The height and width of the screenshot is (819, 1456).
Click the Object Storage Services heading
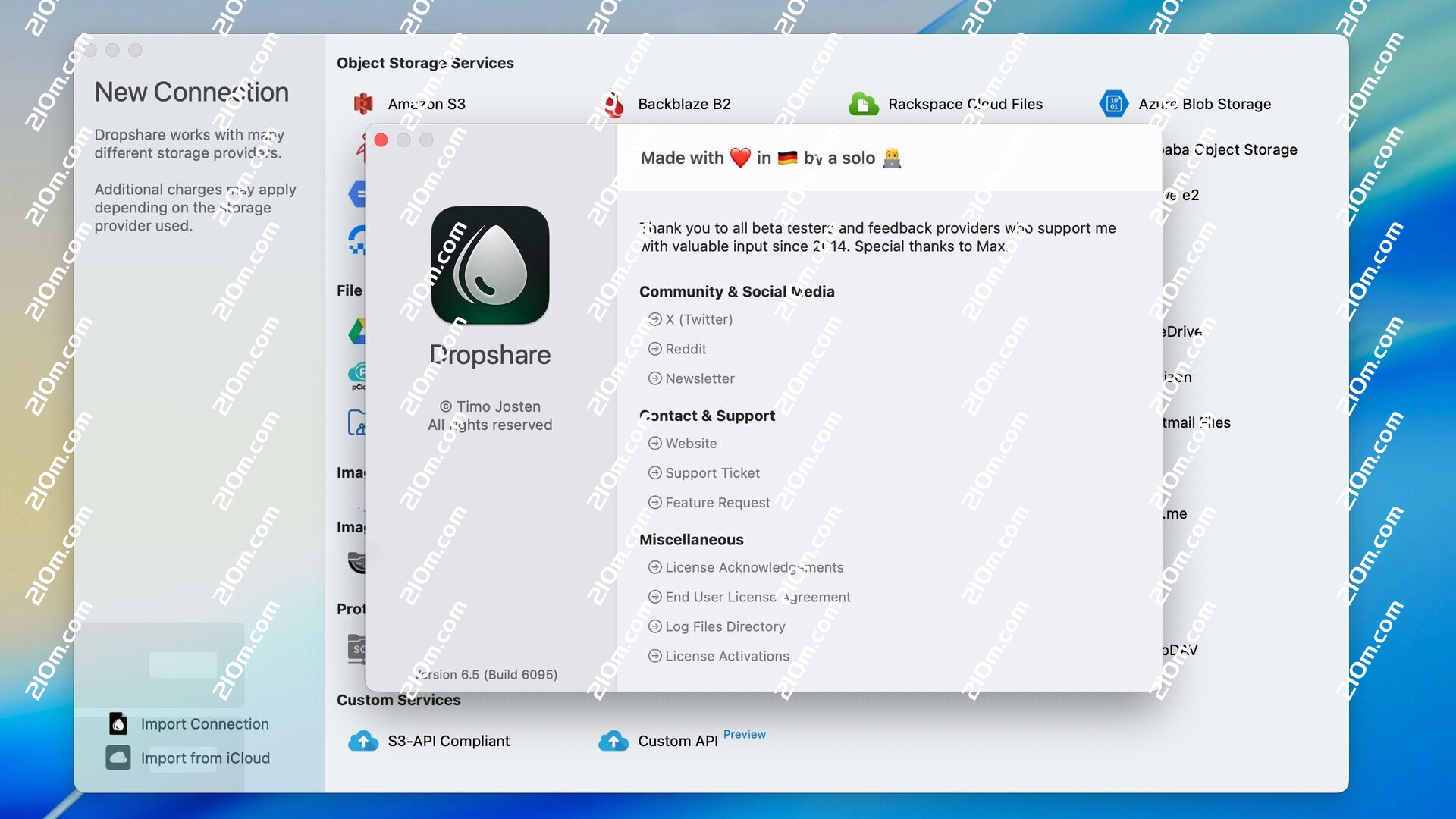[425, 63]
